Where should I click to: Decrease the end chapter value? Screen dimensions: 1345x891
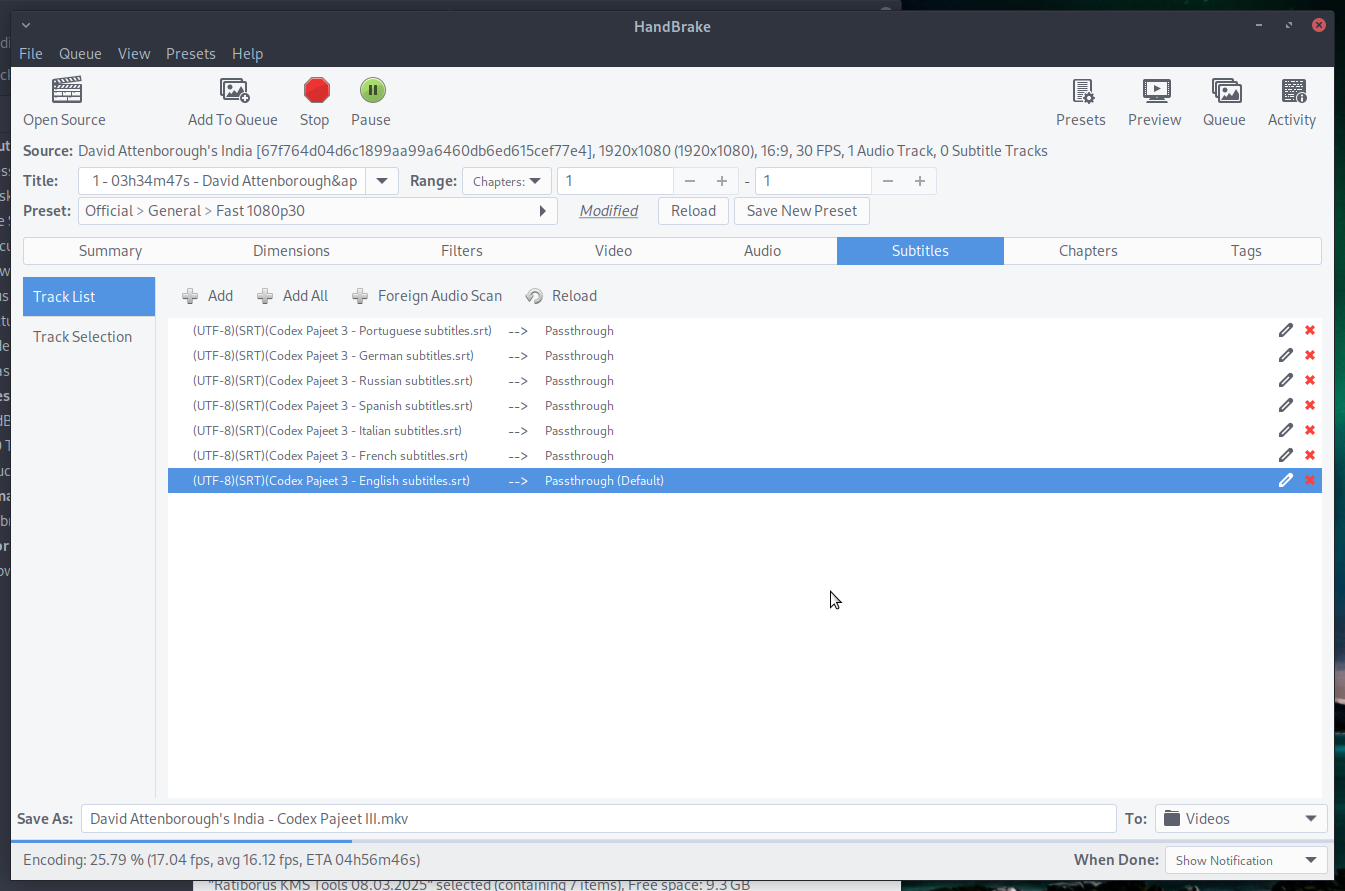point(888,181)
